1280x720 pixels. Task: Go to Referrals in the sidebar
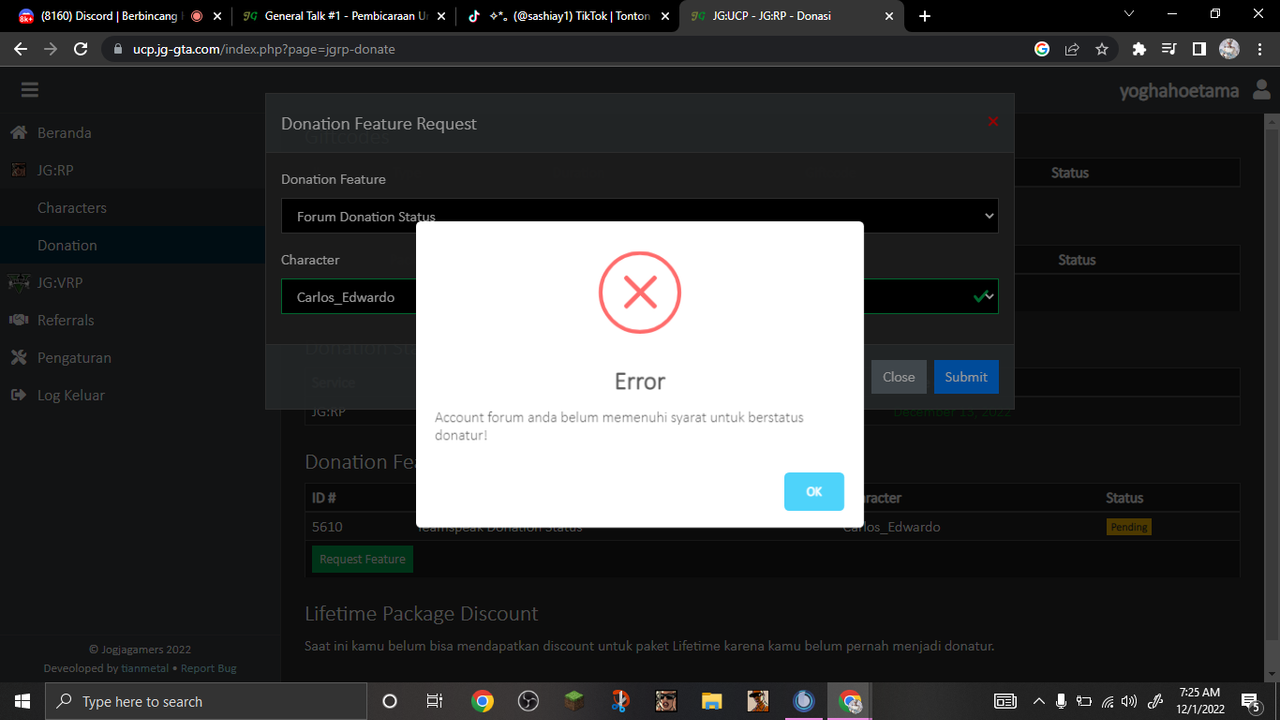click(65, 320)
